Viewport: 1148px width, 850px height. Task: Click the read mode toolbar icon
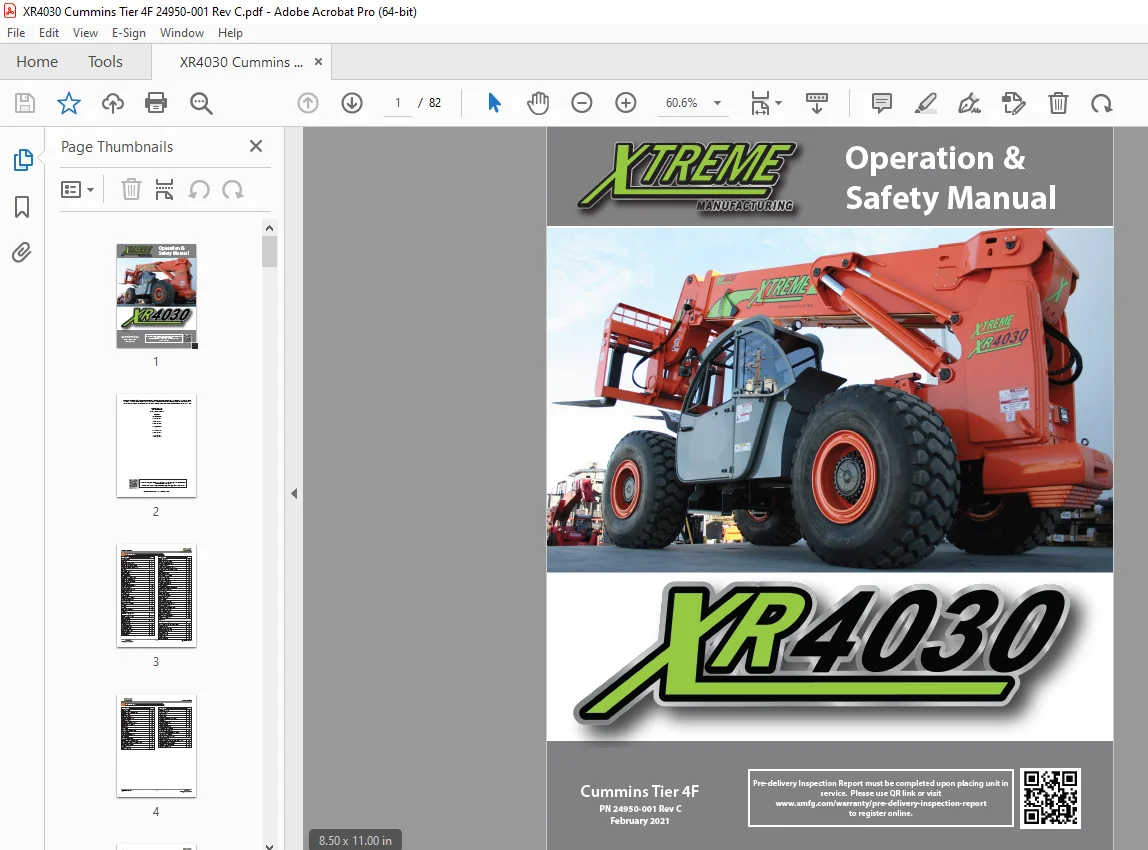click(x=816, y=103)
